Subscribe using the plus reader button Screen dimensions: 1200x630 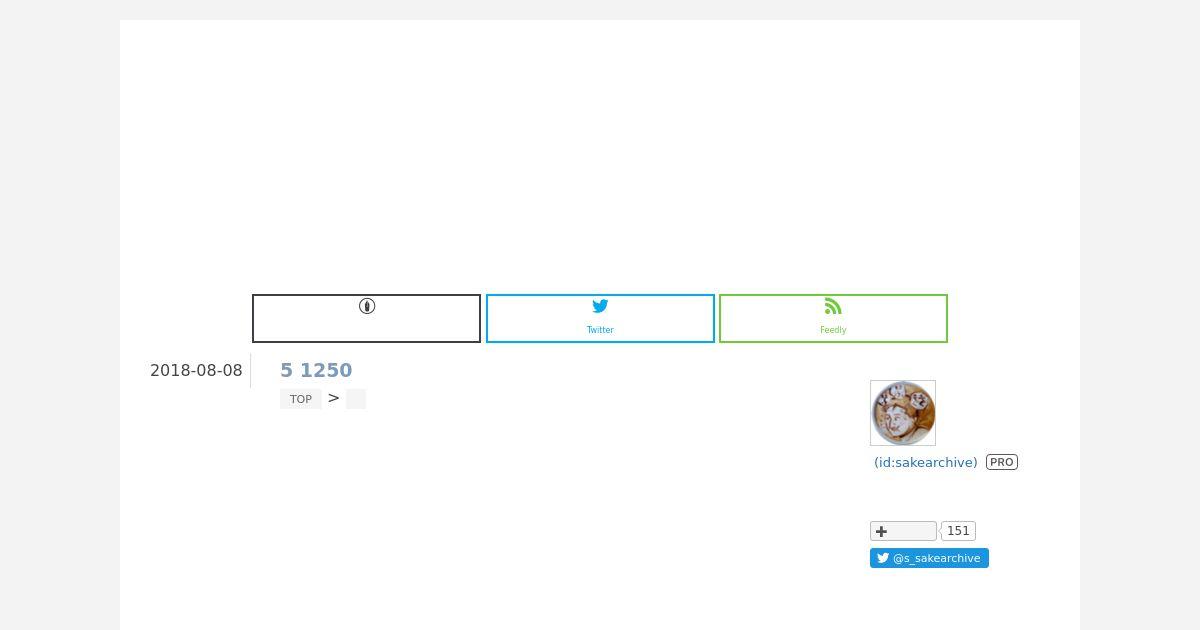pos(903,531)
